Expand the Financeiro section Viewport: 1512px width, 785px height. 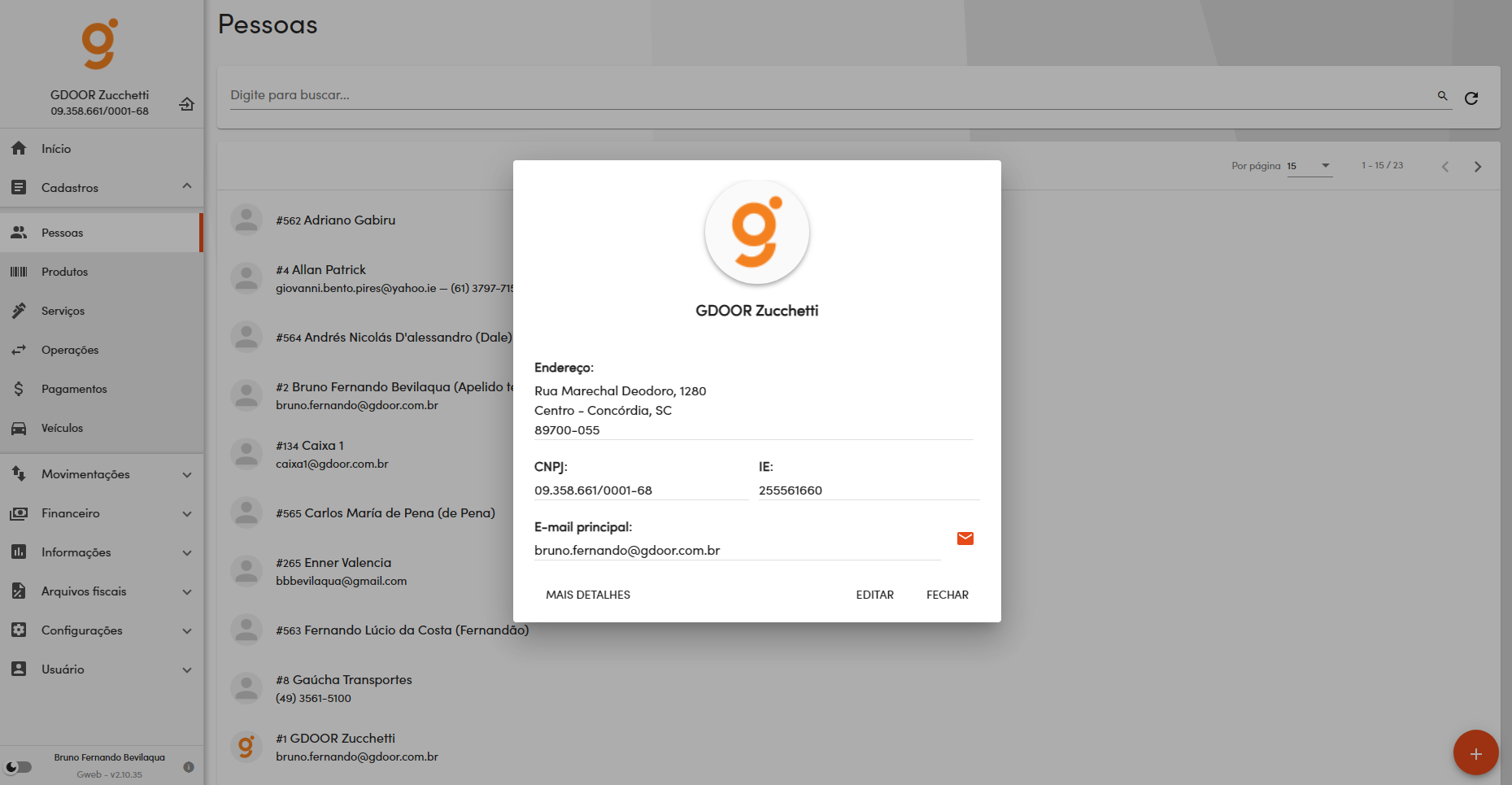(x=102, y=513)
